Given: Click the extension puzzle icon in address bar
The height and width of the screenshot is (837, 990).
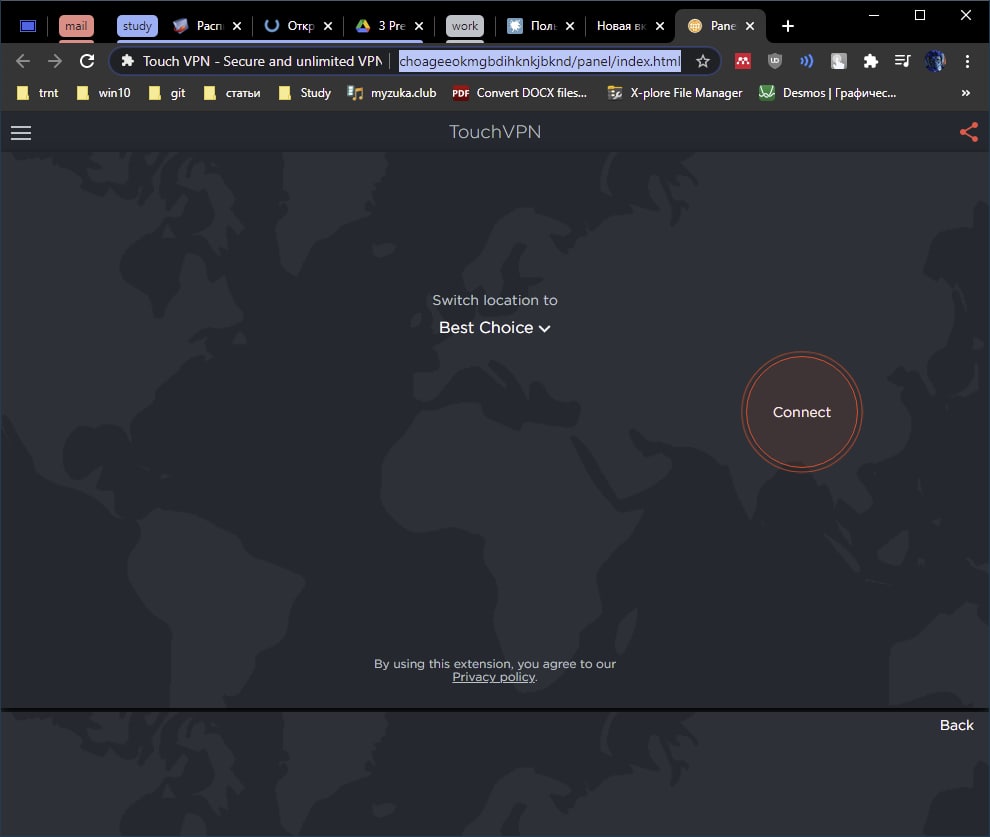Looking at the screenshot, I should click(128, 61).
